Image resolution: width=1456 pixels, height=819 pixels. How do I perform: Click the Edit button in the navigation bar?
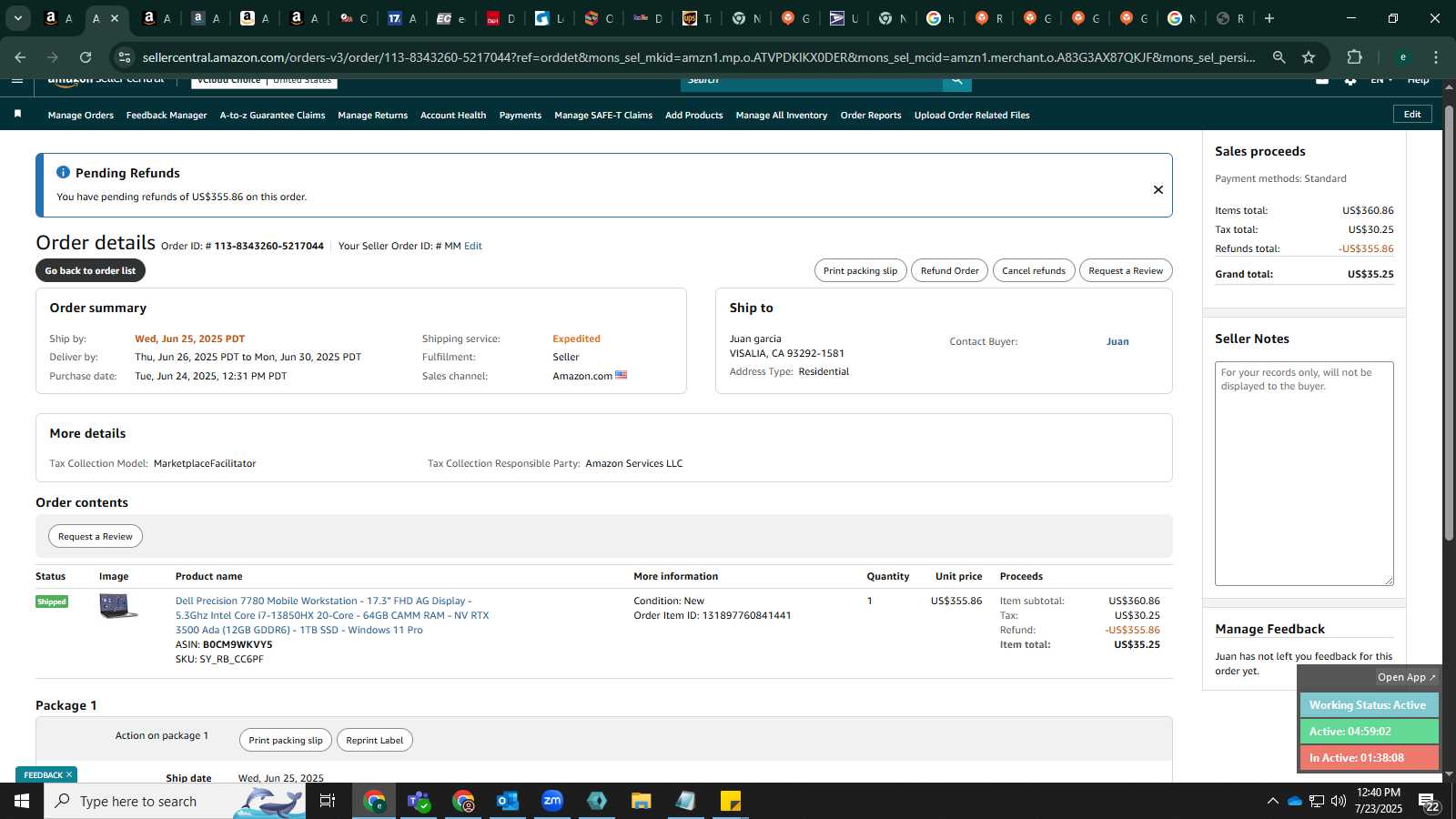(x=1412, y=114)
